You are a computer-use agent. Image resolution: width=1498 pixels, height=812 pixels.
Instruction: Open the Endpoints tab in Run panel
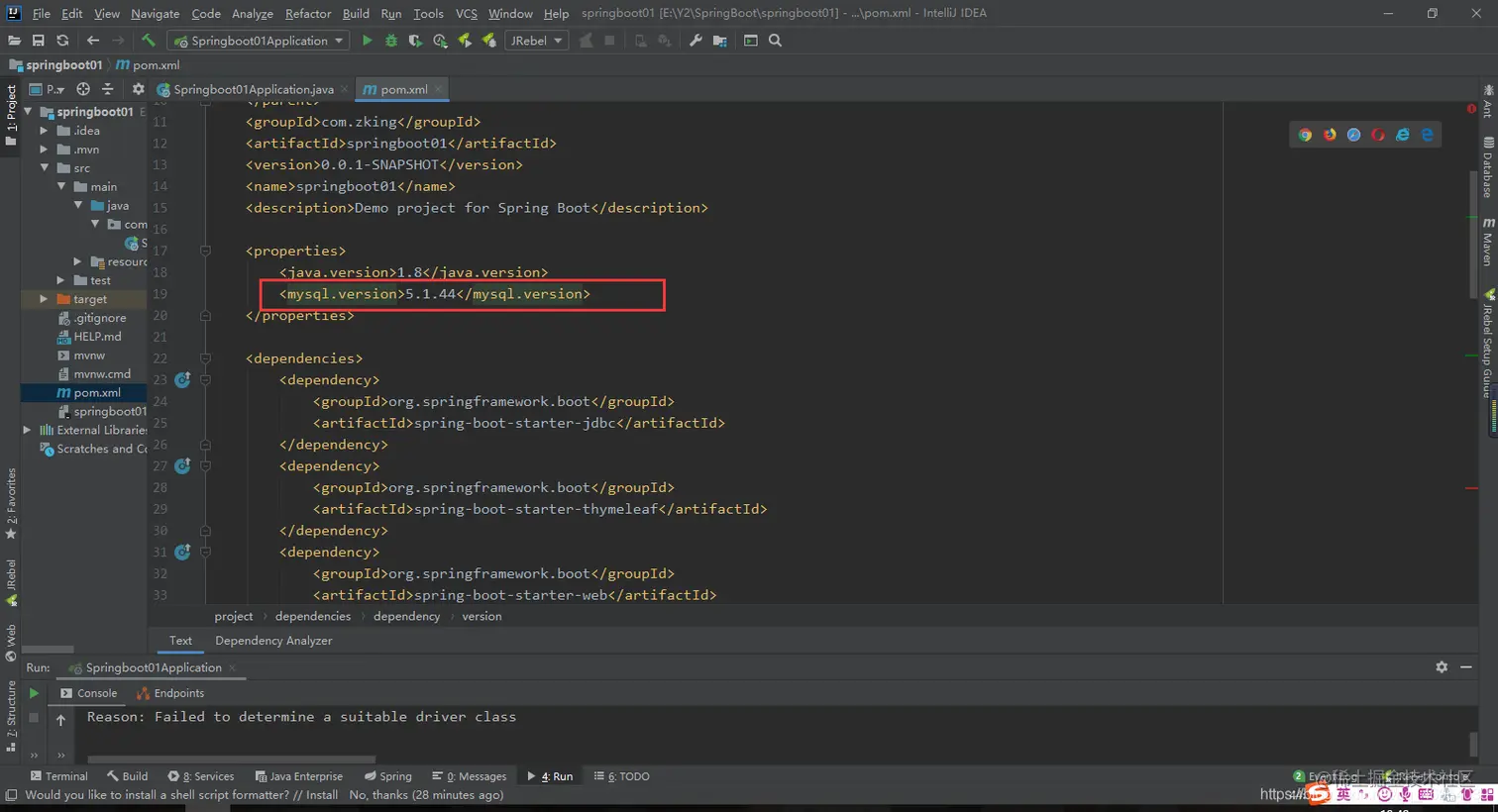click(170, 693)
